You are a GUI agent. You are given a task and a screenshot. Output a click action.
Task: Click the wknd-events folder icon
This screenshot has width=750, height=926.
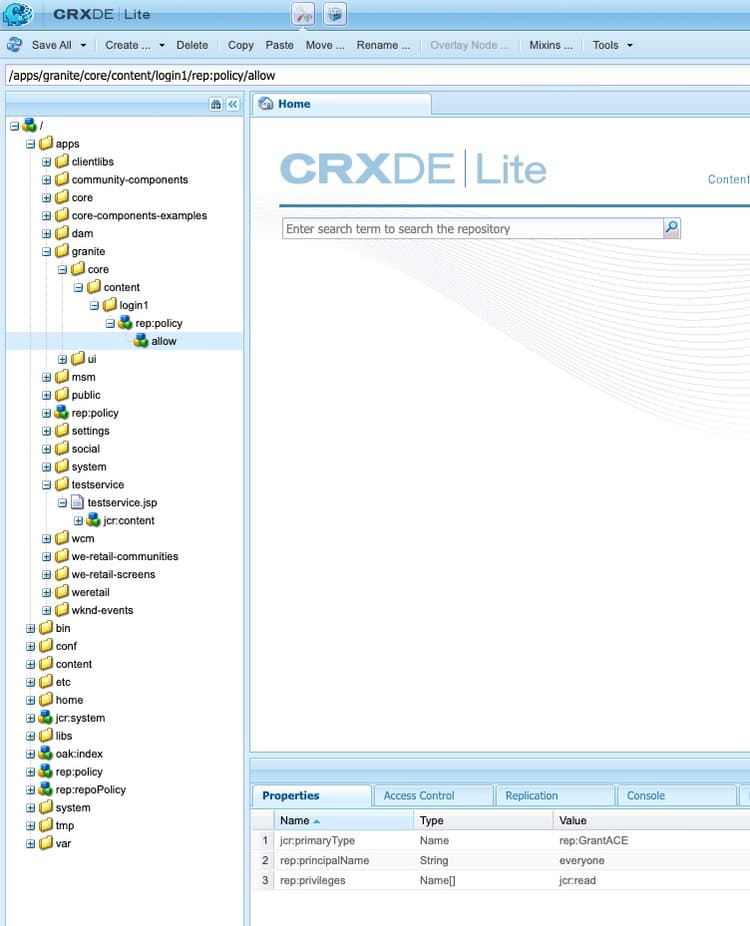coord(61,610)
